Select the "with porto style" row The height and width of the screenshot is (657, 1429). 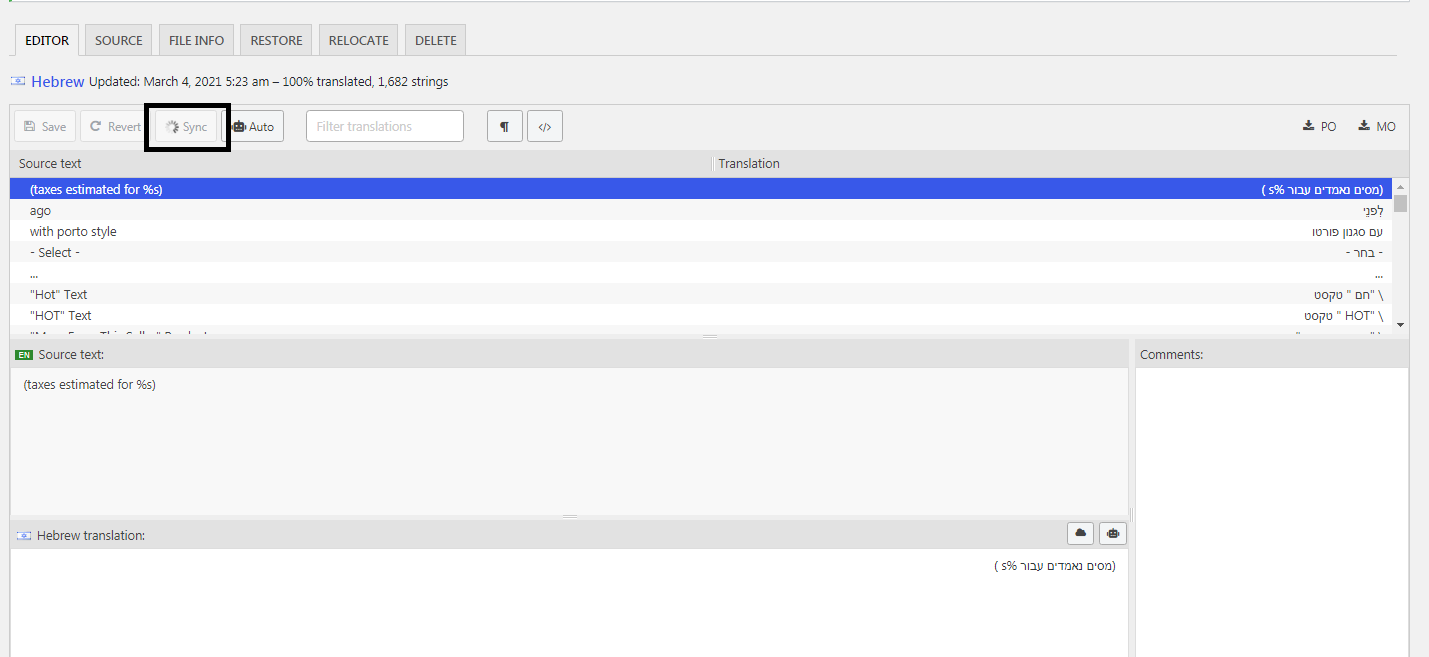700,231
